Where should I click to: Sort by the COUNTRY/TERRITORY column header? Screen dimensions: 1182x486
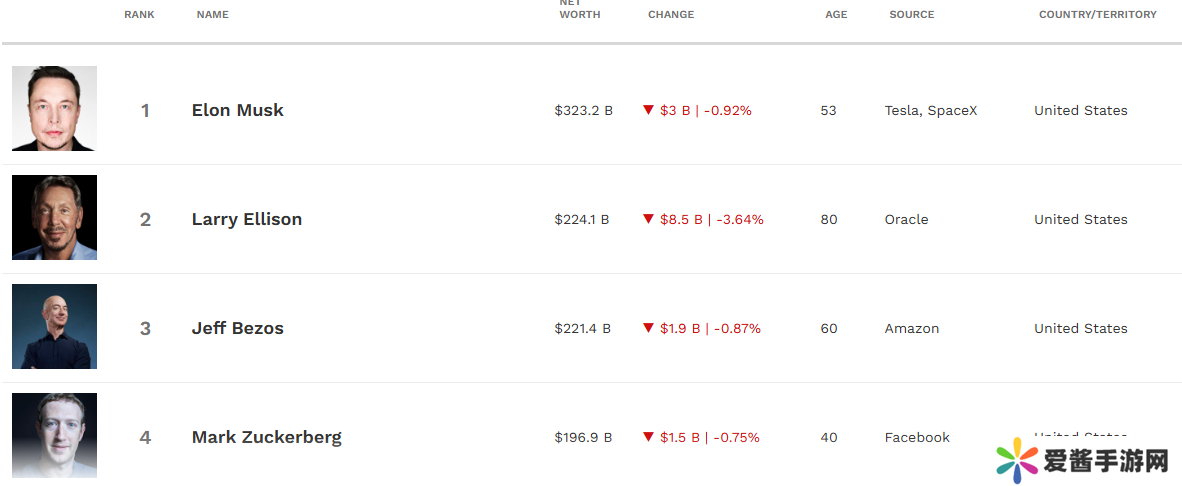point(1097,15)
